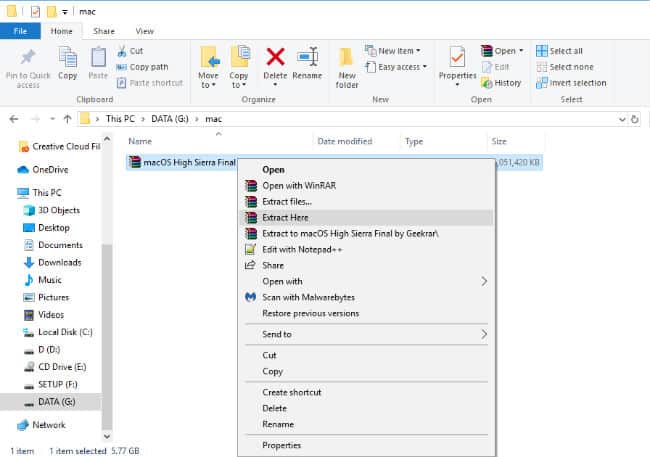Viewport: 650px width, 457px height.
Task: Click the red Delete X icon
Action: 275,57
